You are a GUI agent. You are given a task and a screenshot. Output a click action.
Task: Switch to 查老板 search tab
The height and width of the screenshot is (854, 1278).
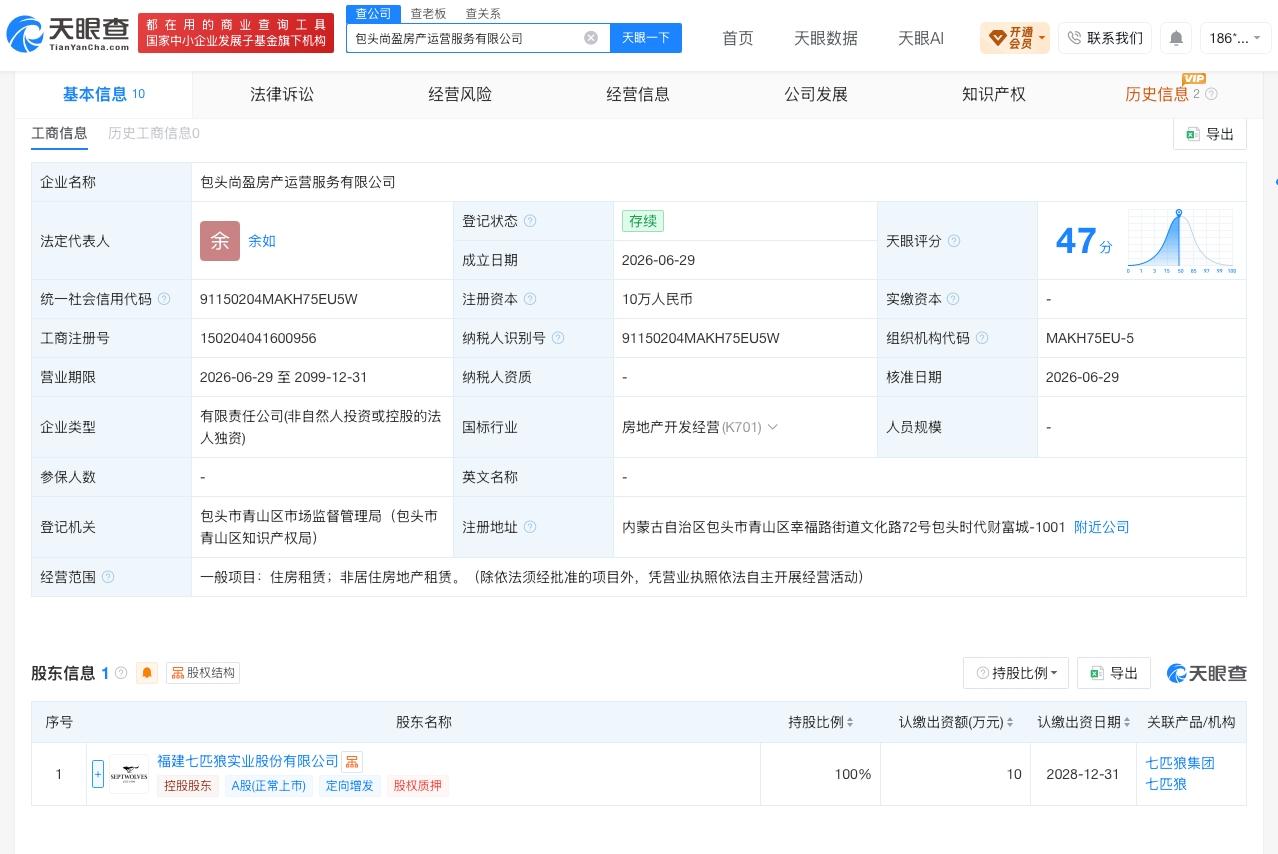pyautogui.click(x=428, y=14)
